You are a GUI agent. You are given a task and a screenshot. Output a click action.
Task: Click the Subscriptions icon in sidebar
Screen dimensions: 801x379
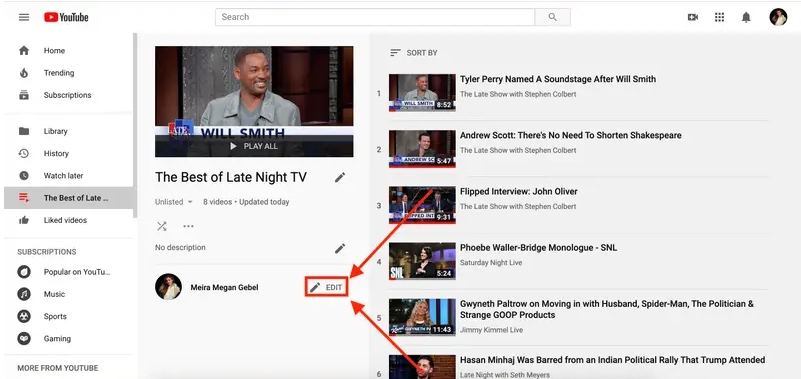click(24, 95)
